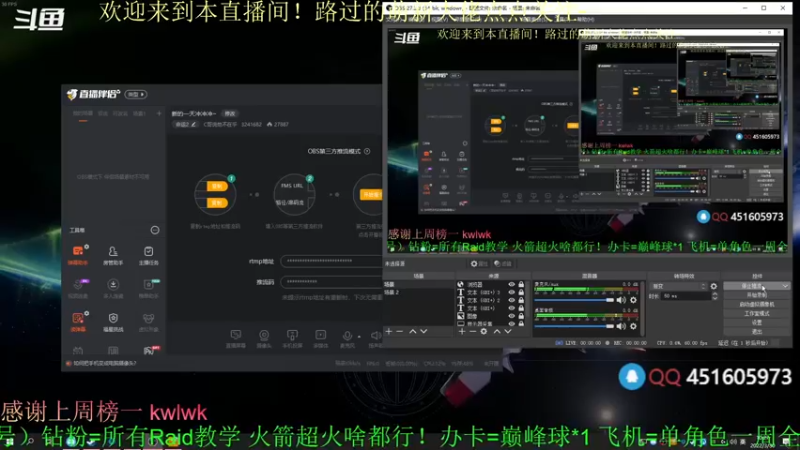Move scene down in OBS scenes list

423,332
